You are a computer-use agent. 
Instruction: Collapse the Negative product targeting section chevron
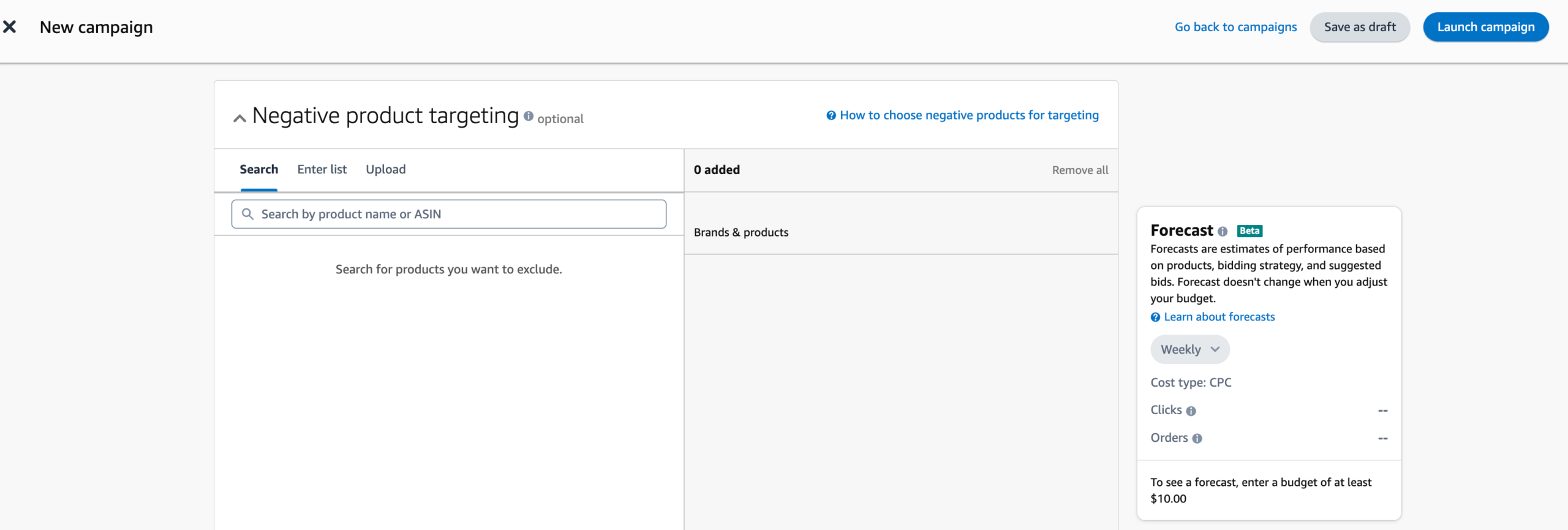[239, 118]
